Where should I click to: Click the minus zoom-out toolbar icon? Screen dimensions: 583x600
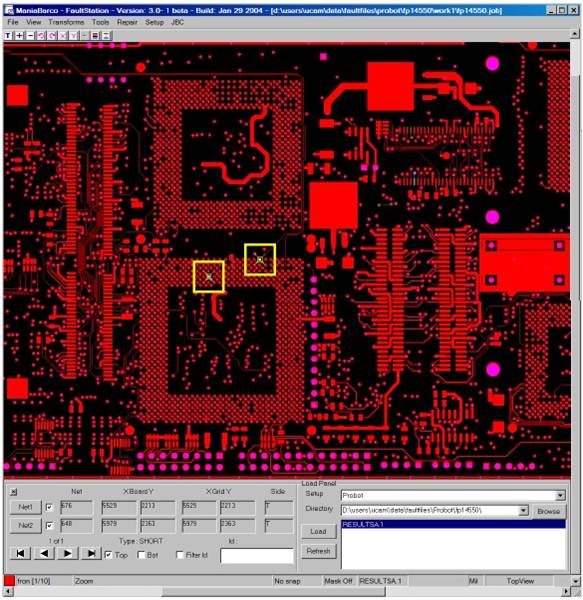30,36
